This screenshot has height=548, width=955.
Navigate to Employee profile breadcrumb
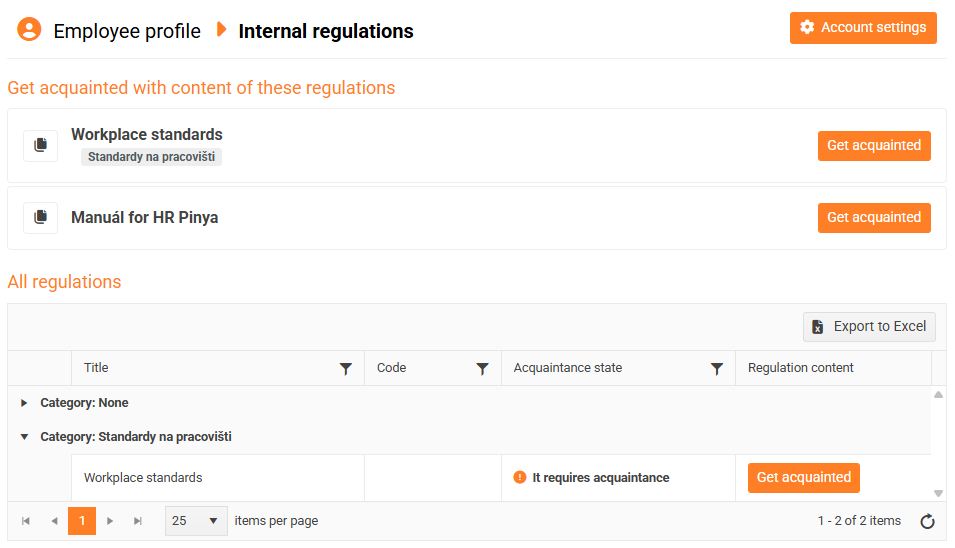tap(127, 31)
